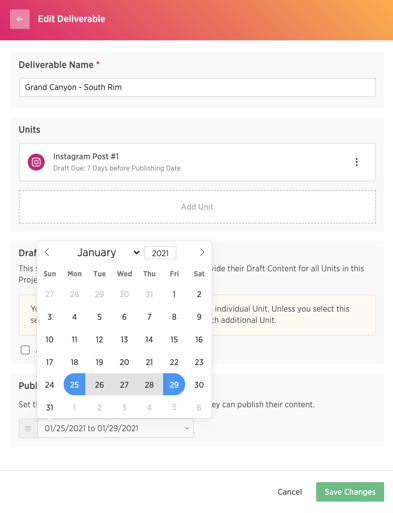Open the January month dropdown
The image size is (393, 513).
click(x=107, y=252)
